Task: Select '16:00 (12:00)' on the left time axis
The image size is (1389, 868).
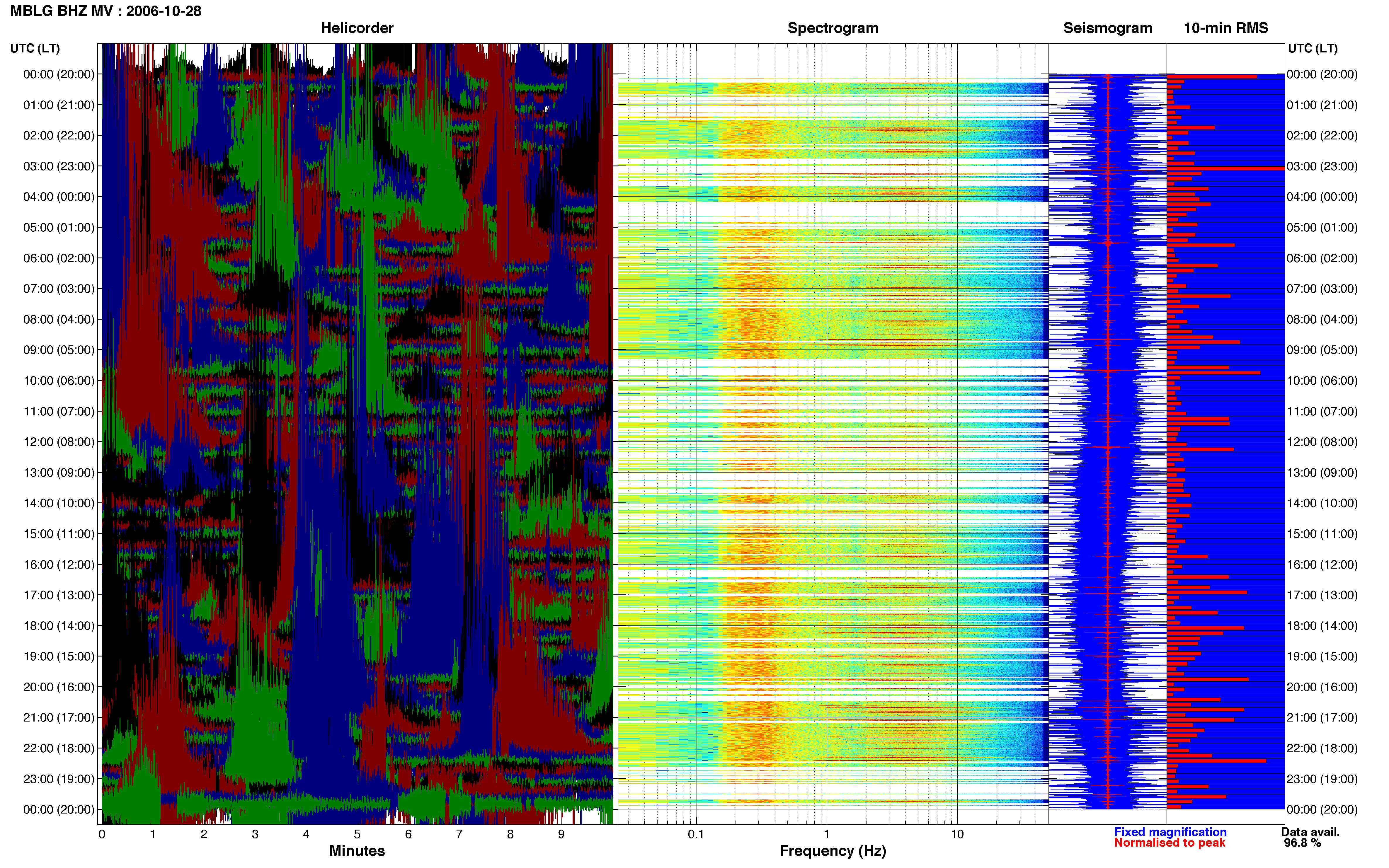Action: coord(59,564)
